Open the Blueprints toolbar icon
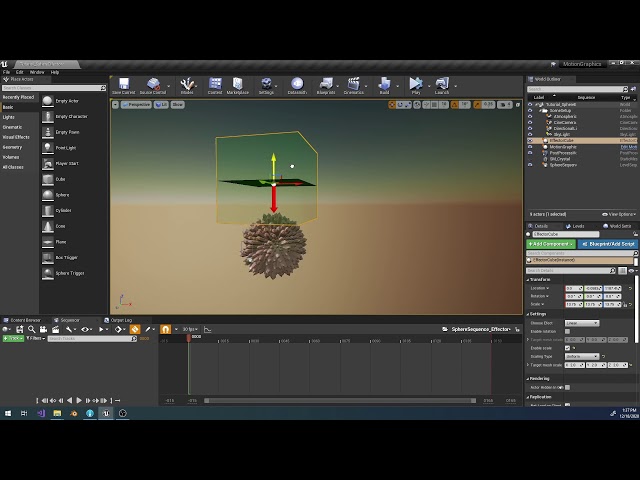The image size is (640, 480). [x=326, y=84]
